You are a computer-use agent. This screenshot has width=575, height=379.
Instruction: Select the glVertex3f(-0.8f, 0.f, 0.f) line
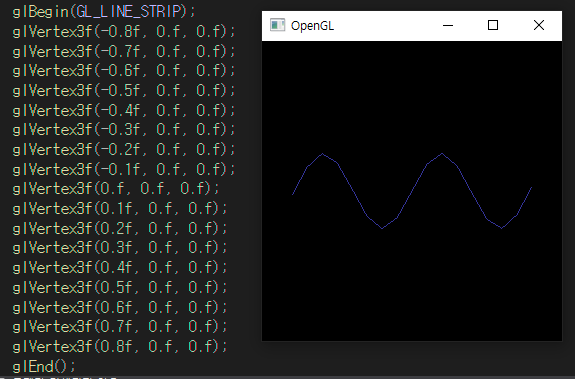pos(124,32)
